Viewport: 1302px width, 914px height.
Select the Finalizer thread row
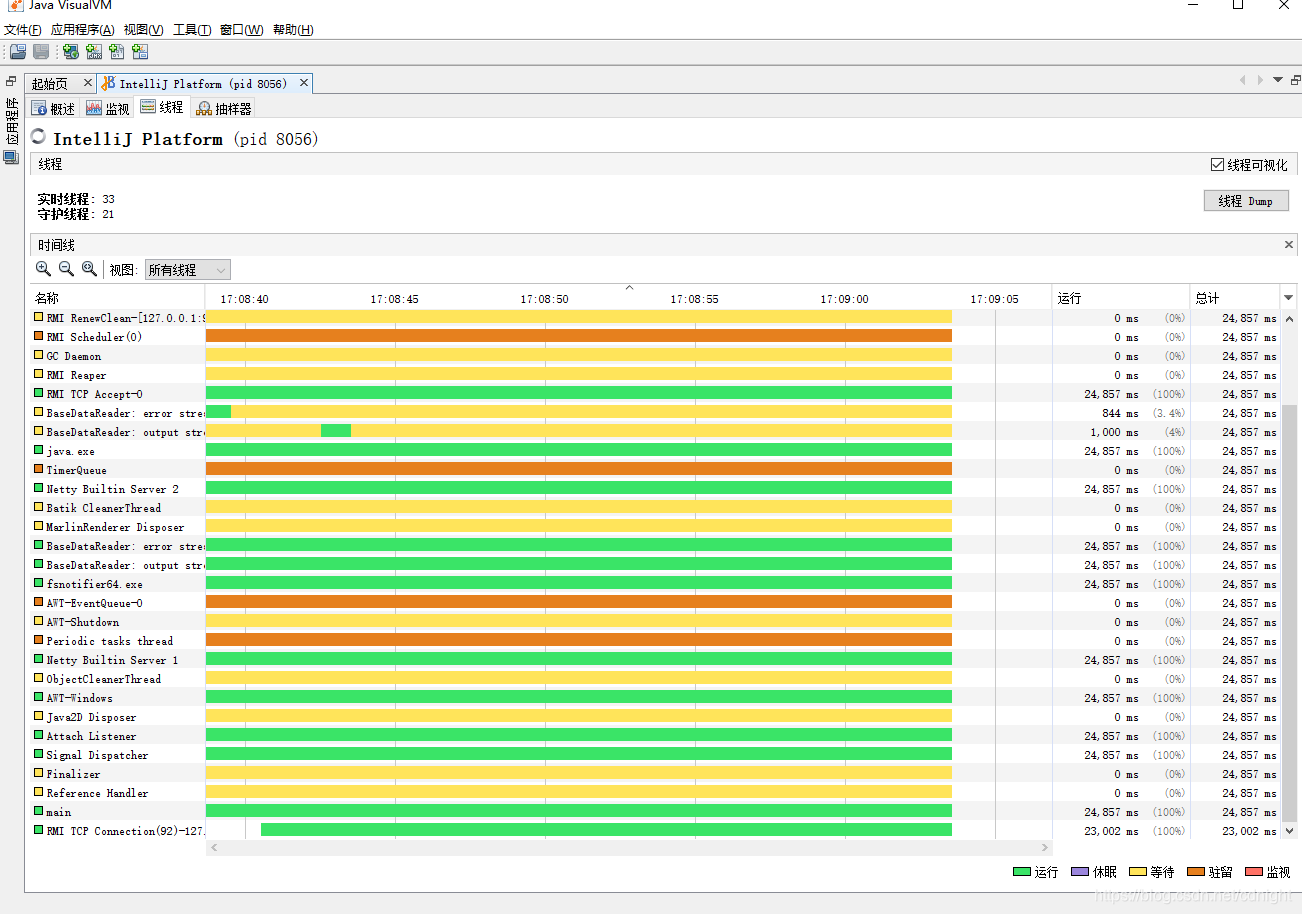[656, 773]
